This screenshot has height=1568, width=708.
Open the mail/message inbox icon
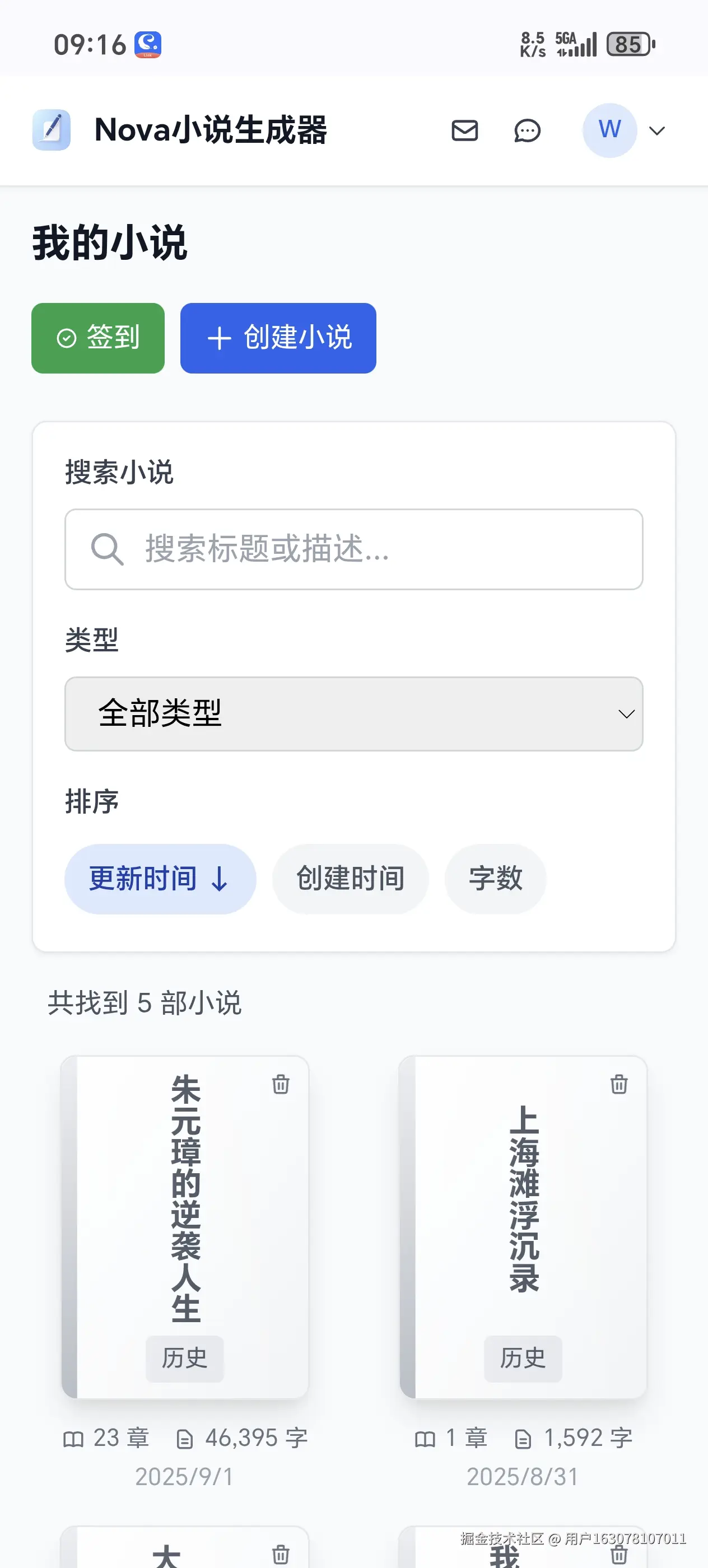[x=464, y=130]
